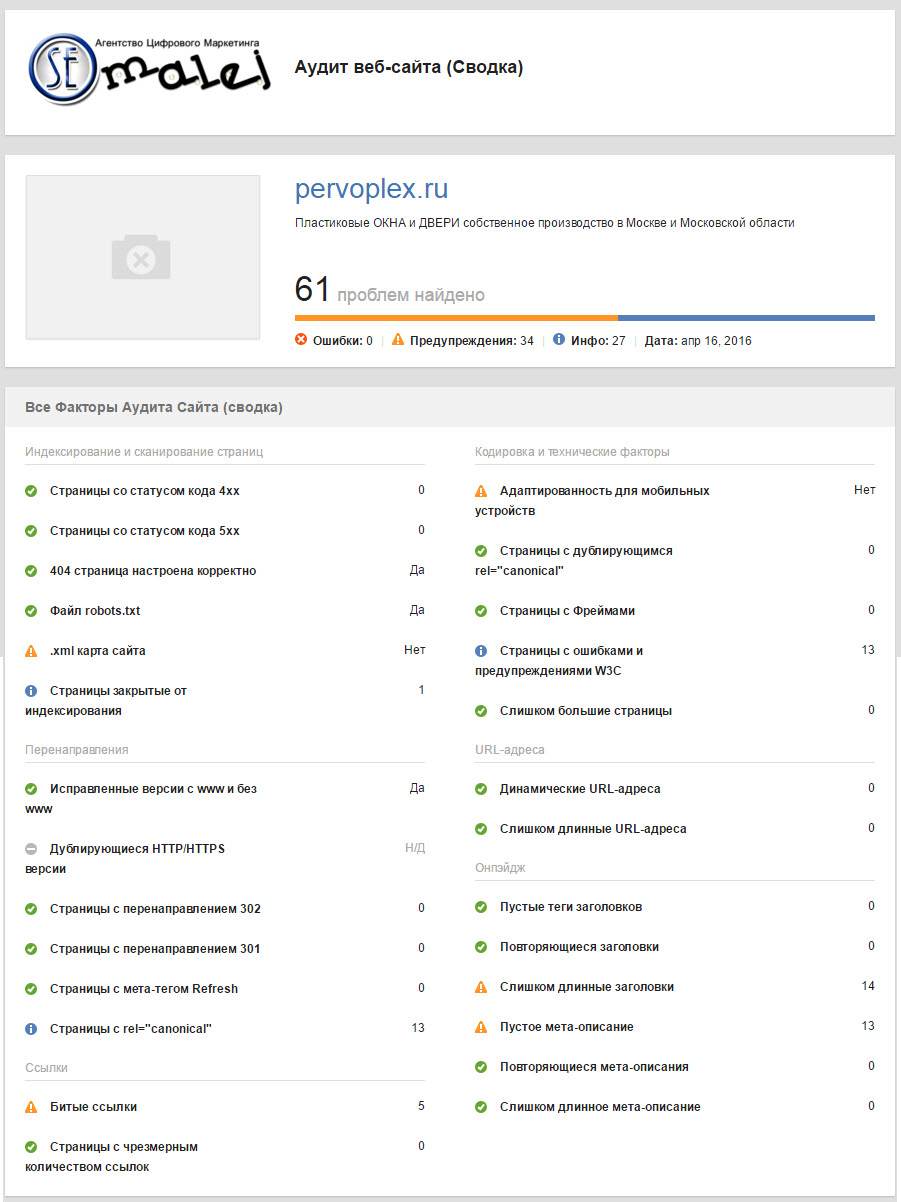Click section heading Индексирование и сканирование страниц
This screenshot has height=1202, width=901.
coord(144,452)
